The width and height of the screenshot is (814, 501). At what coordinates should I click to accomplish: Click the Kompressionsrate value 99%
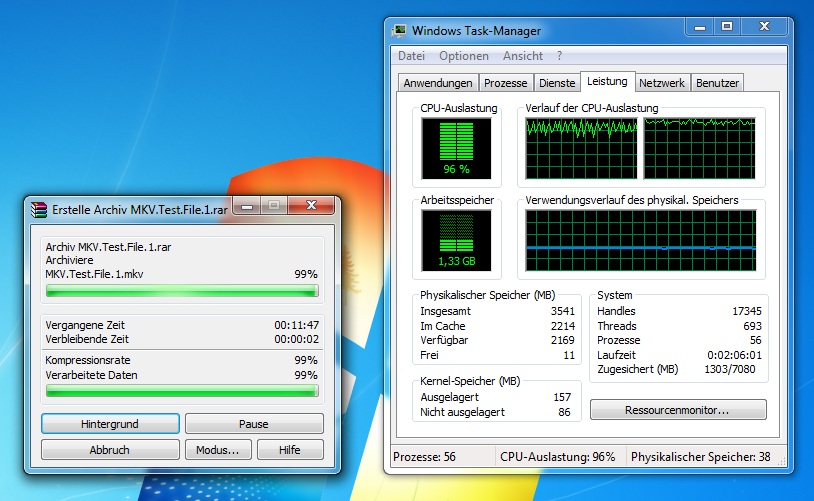click(x=306, y=360)
